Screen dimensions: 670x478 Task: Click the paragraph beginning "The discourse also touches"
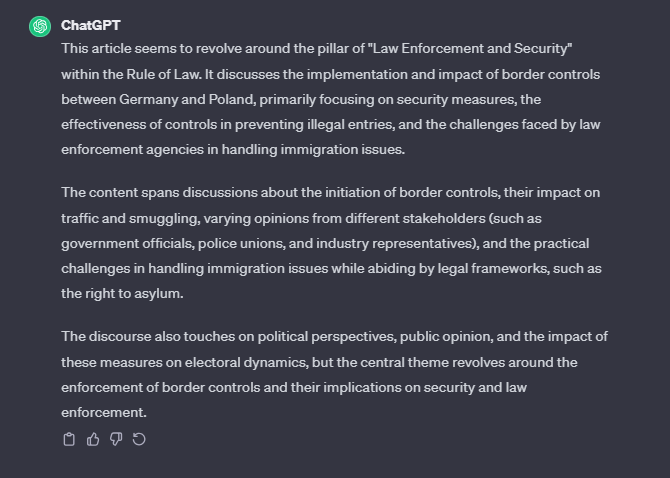coord(335,374)
